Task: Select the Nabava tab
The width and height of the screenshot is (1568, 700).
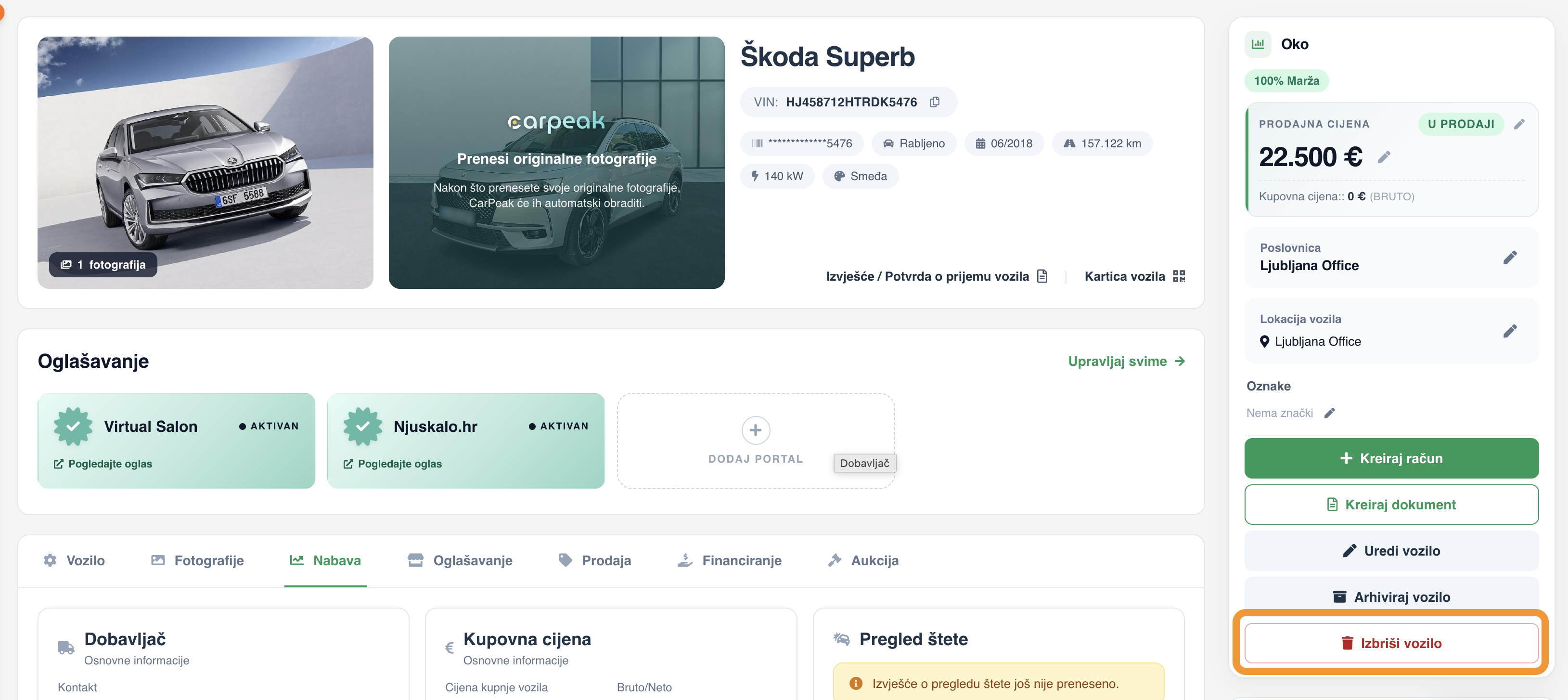Action: (x=325, y=560)
